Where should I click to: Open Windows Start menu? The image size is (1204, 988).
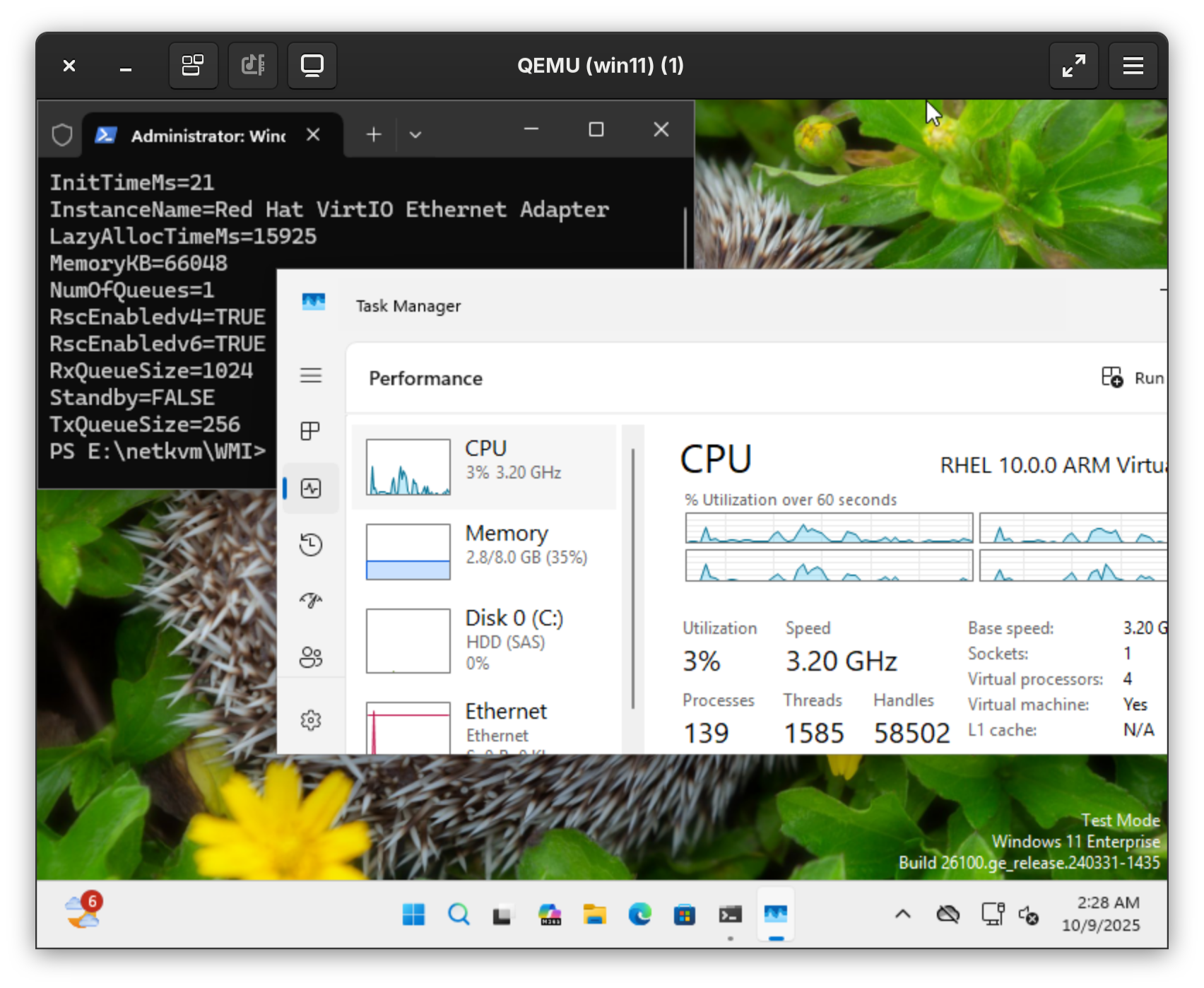413,915
